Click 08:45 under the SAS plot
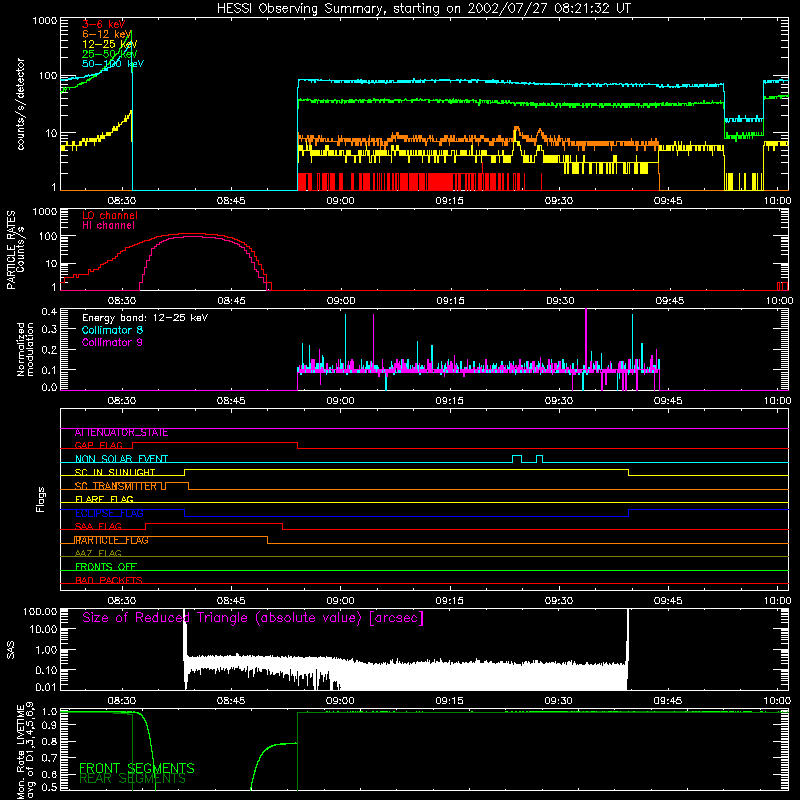Screen dimensions: 800x800 (231, 701)
